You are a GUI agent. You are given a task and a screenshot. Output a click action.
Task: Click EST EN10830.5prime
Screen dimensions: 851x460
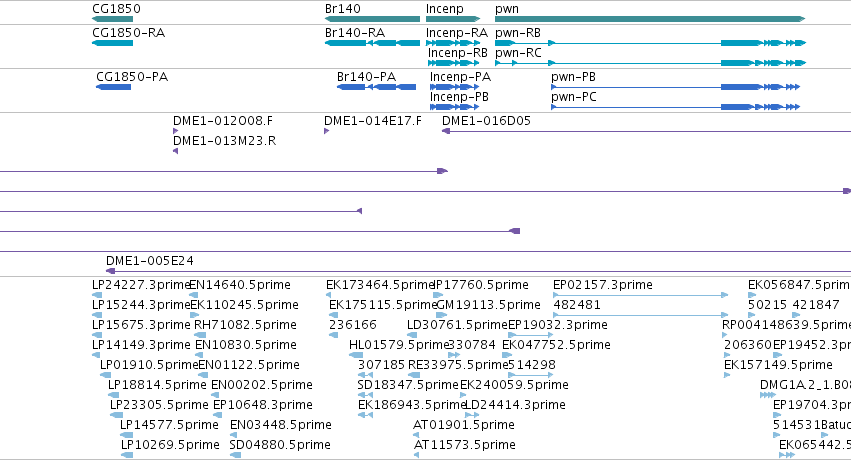click(x=246, y=345)
